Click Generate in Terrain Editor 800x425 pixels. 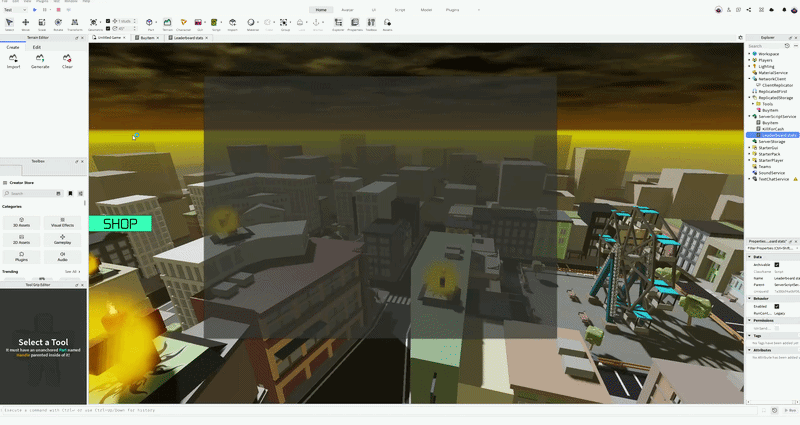(40, 61)
